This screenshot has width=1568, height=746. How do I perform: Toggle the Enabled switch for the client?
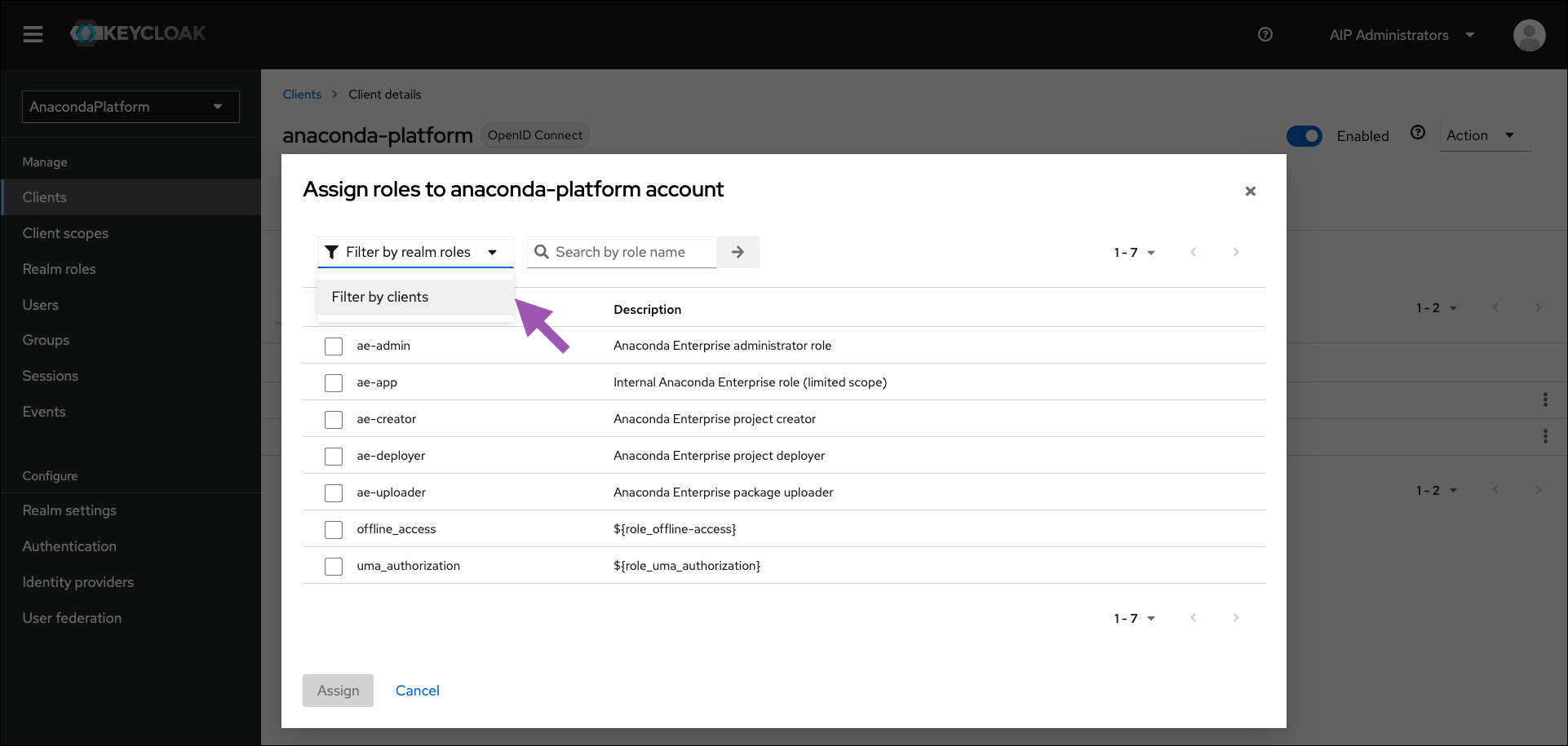point(1304,136)
